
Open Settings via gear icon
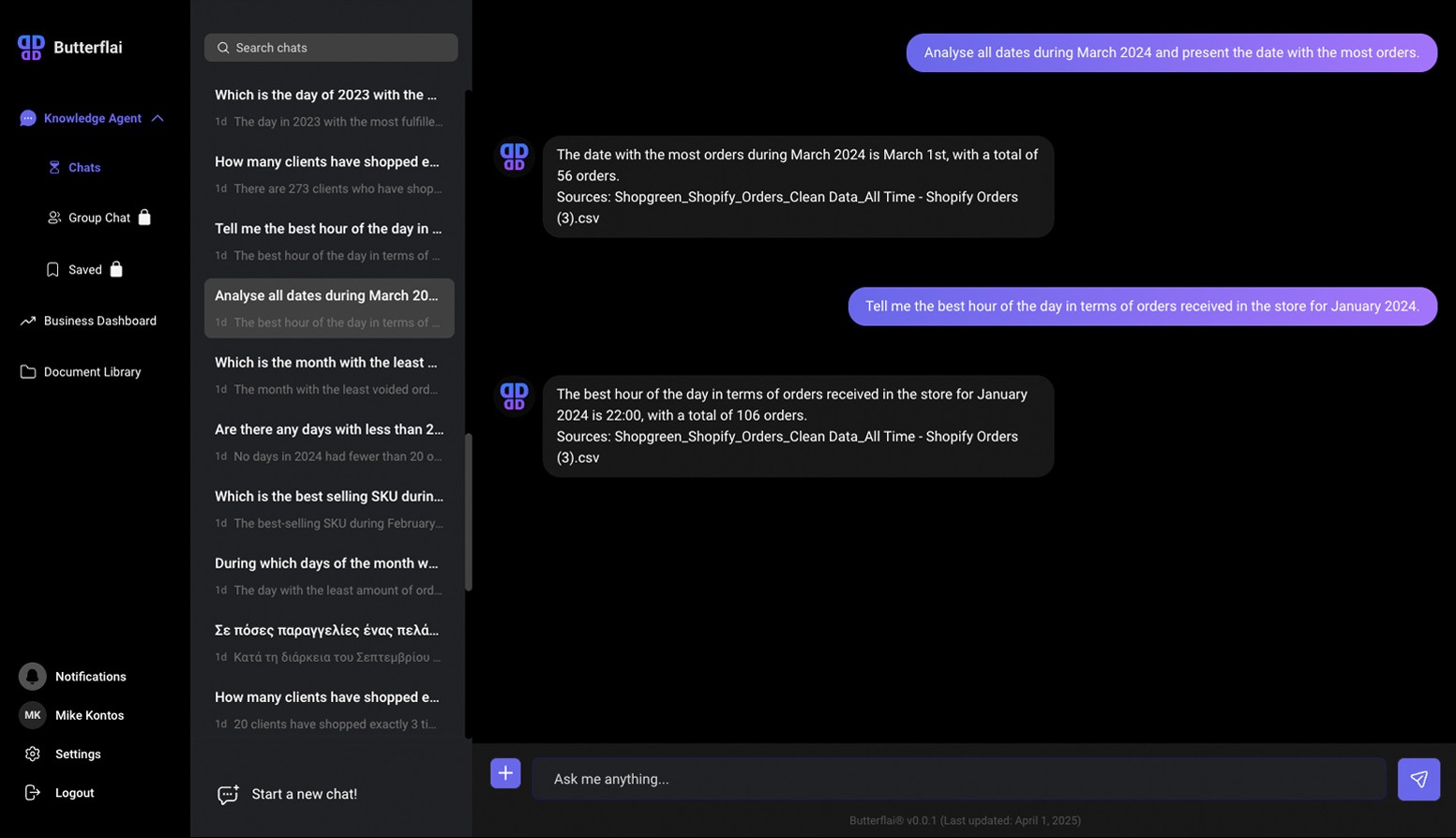click(32, 754)
